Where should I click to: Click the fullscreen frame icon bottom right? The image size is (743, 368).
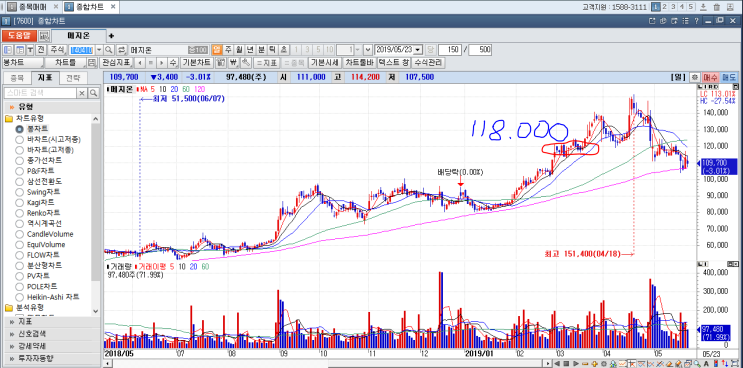[735, 364]
